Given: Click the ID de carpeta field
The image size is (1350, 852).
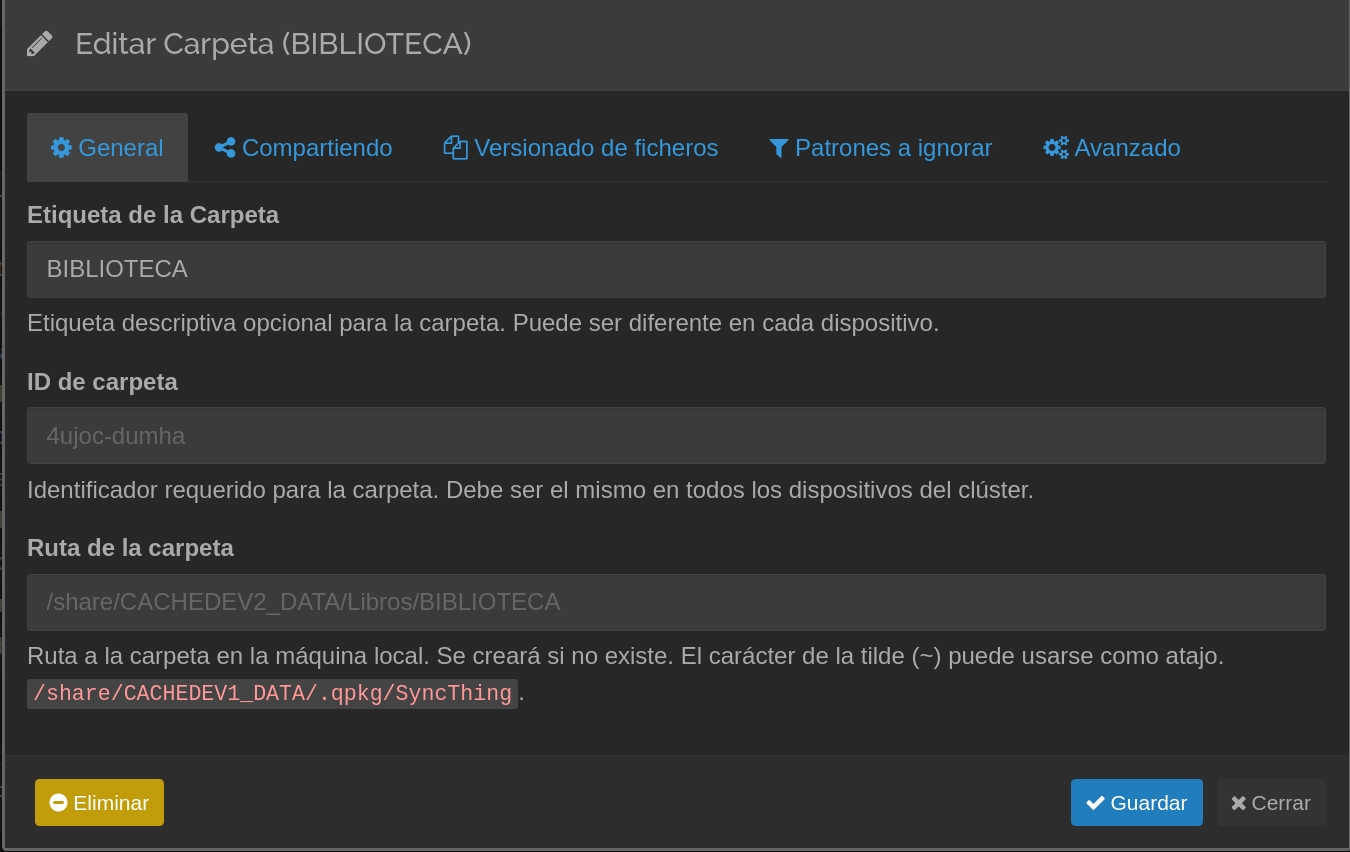Looking at the screenshot, I should point(676,436).
